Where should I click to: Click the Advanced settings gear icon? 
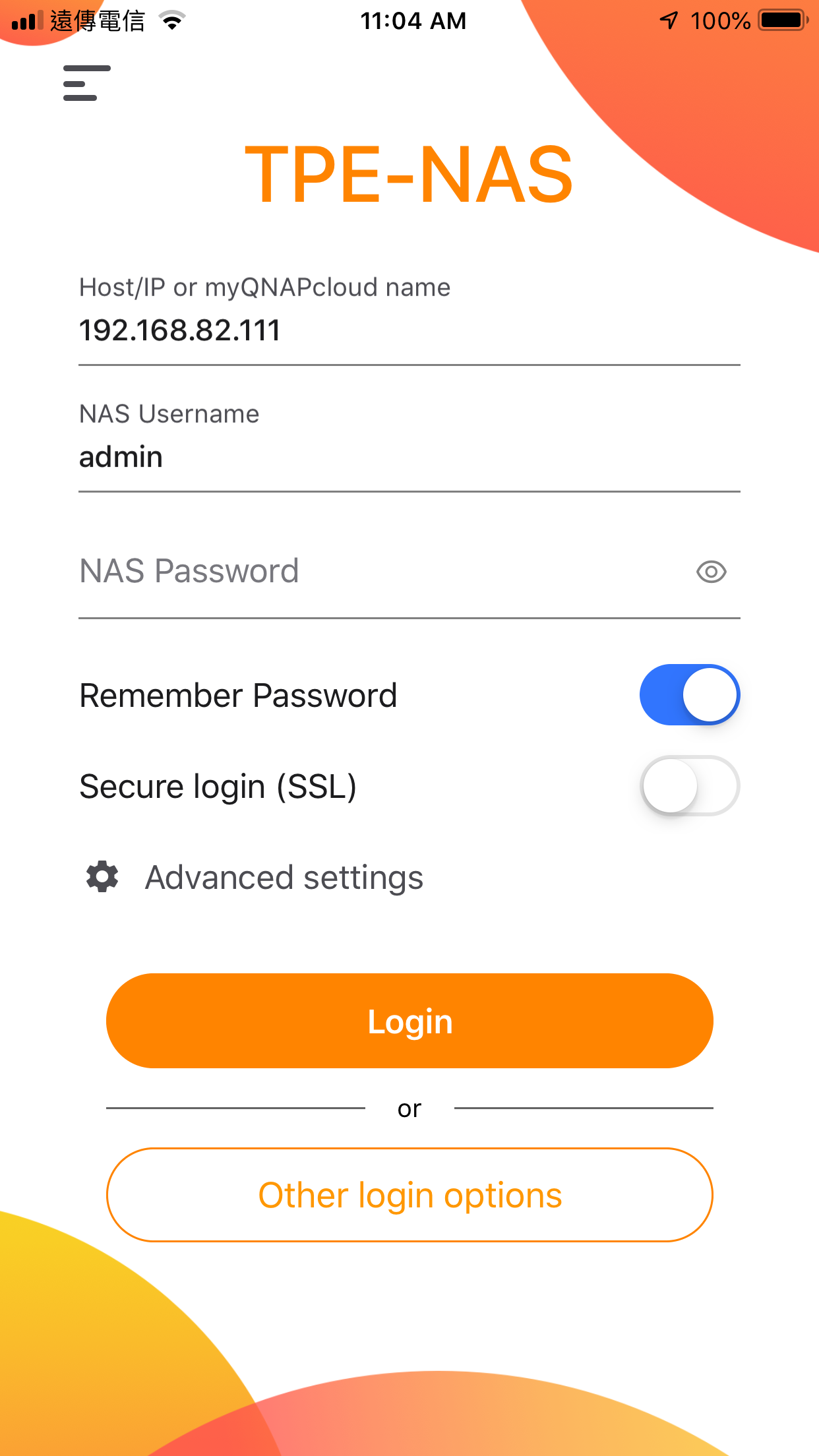(102, 876)
